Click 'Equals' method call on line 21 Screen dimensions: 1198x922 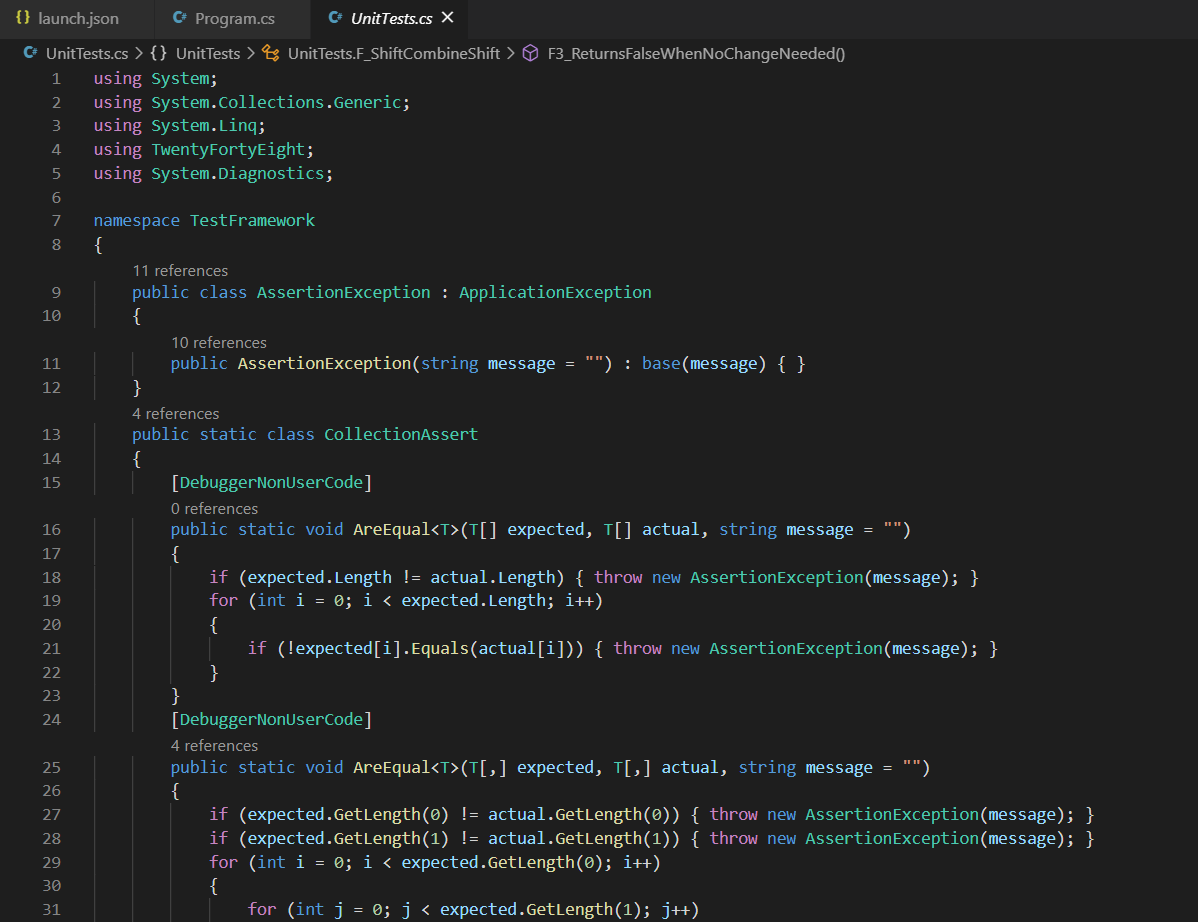coord(440,649)
